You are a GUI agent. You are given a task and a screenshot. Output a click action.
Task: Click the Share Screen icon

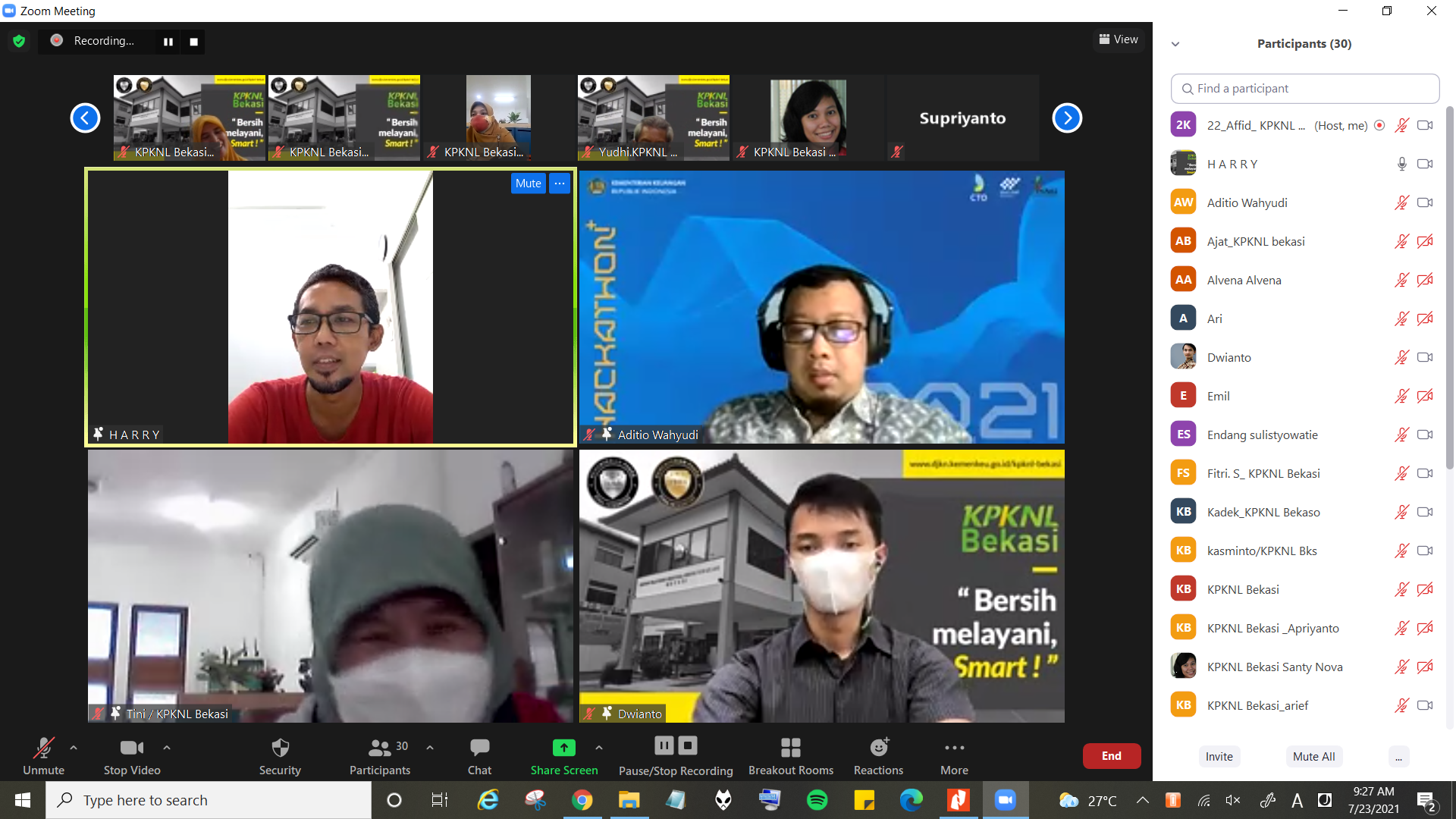tap(563, 748)
